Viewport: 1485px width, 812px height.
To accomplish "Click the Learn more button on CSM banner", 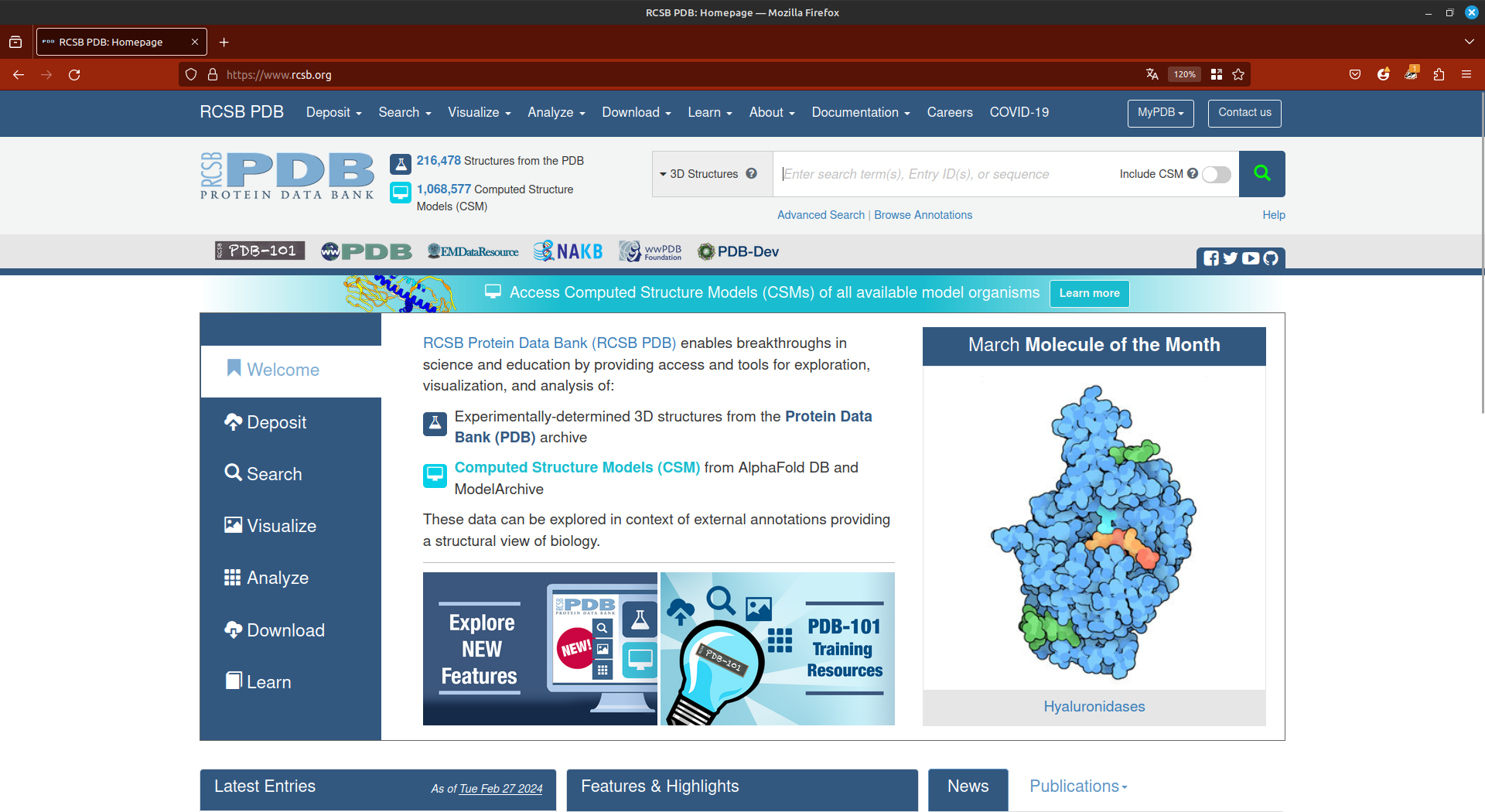I will [1089, 293].
